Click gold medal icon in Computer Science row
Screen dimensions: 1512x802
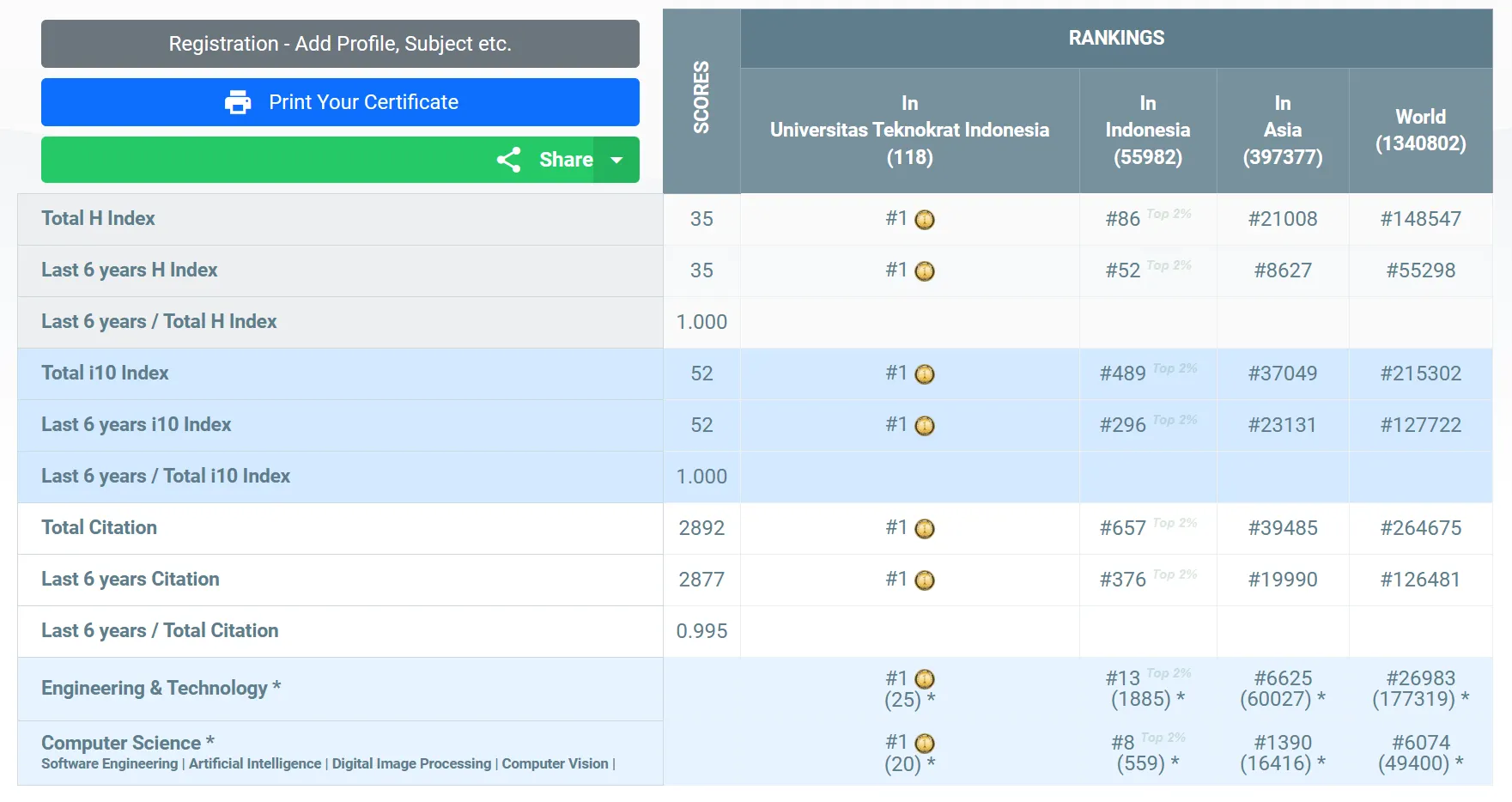pos(924,744)
